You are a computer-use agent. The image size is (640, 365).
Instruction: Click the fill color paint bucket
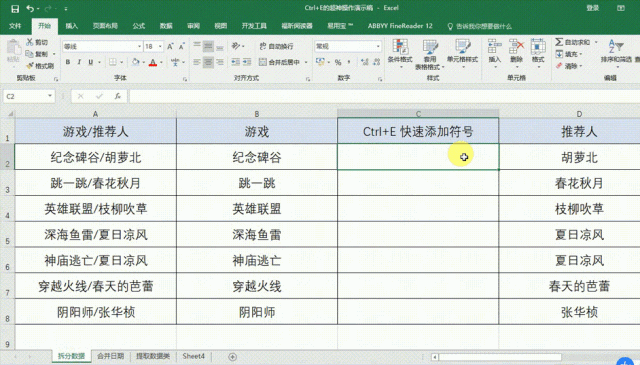(136, 62)
